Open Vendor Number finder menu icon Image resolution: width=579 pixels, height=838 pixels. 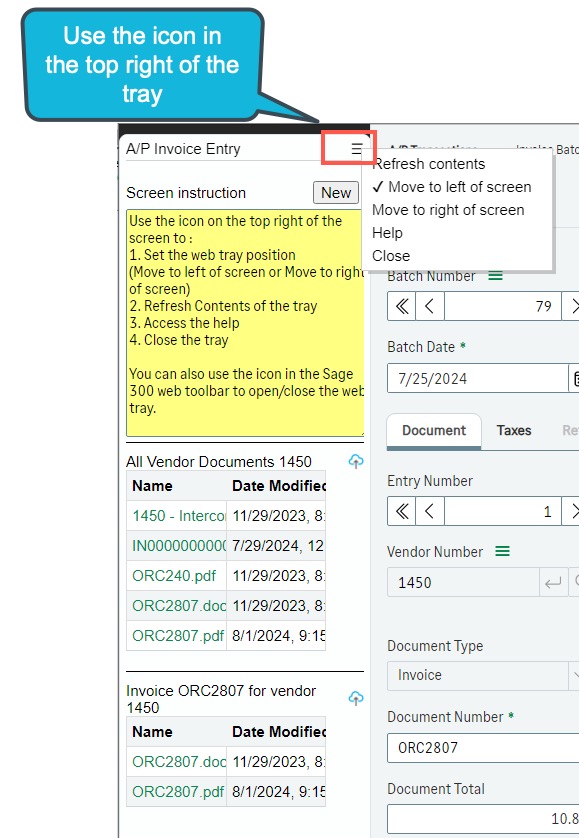(503, 551)
